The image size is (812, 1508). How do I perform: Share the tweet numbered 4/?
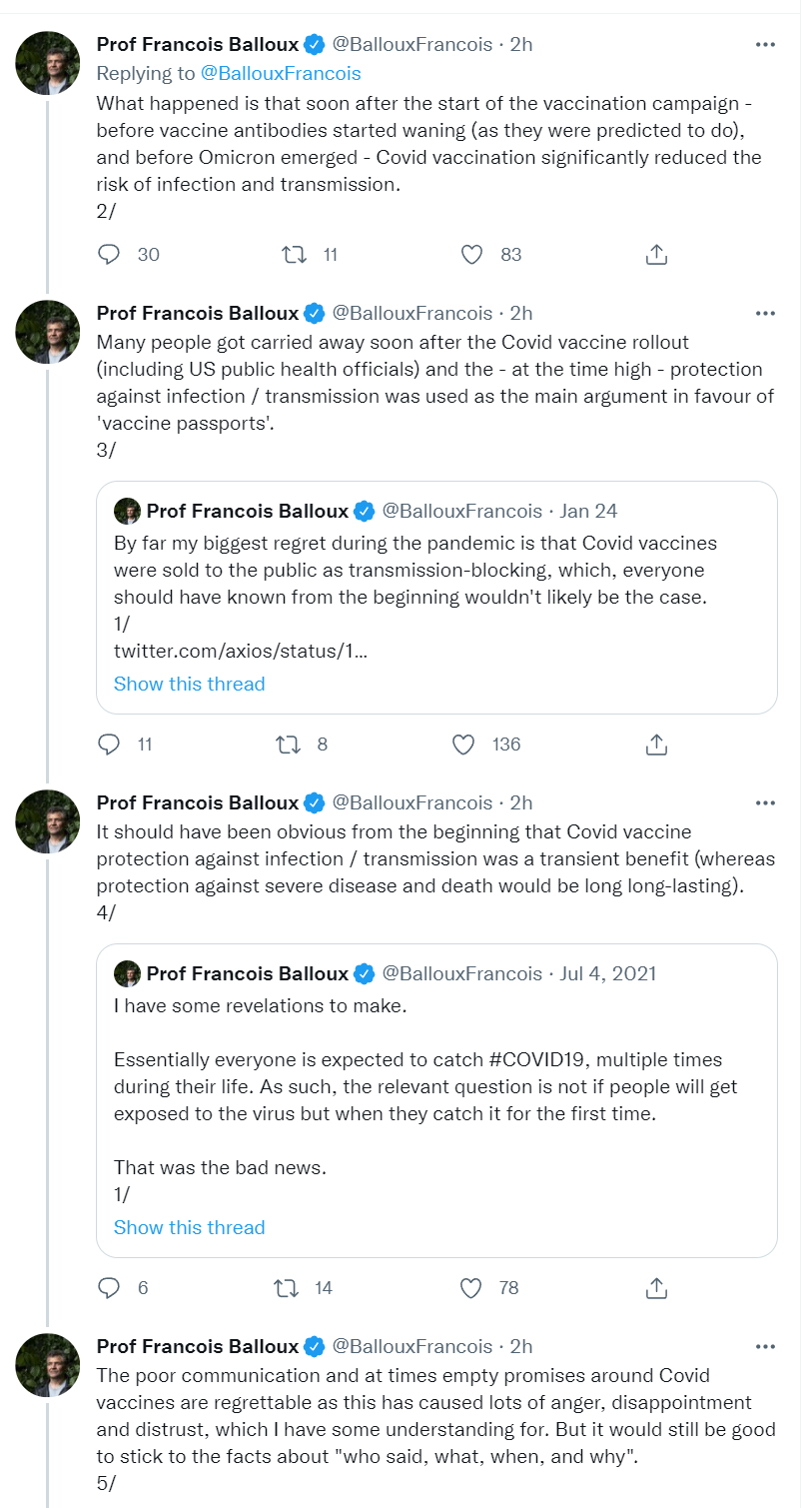(656, 1288)
